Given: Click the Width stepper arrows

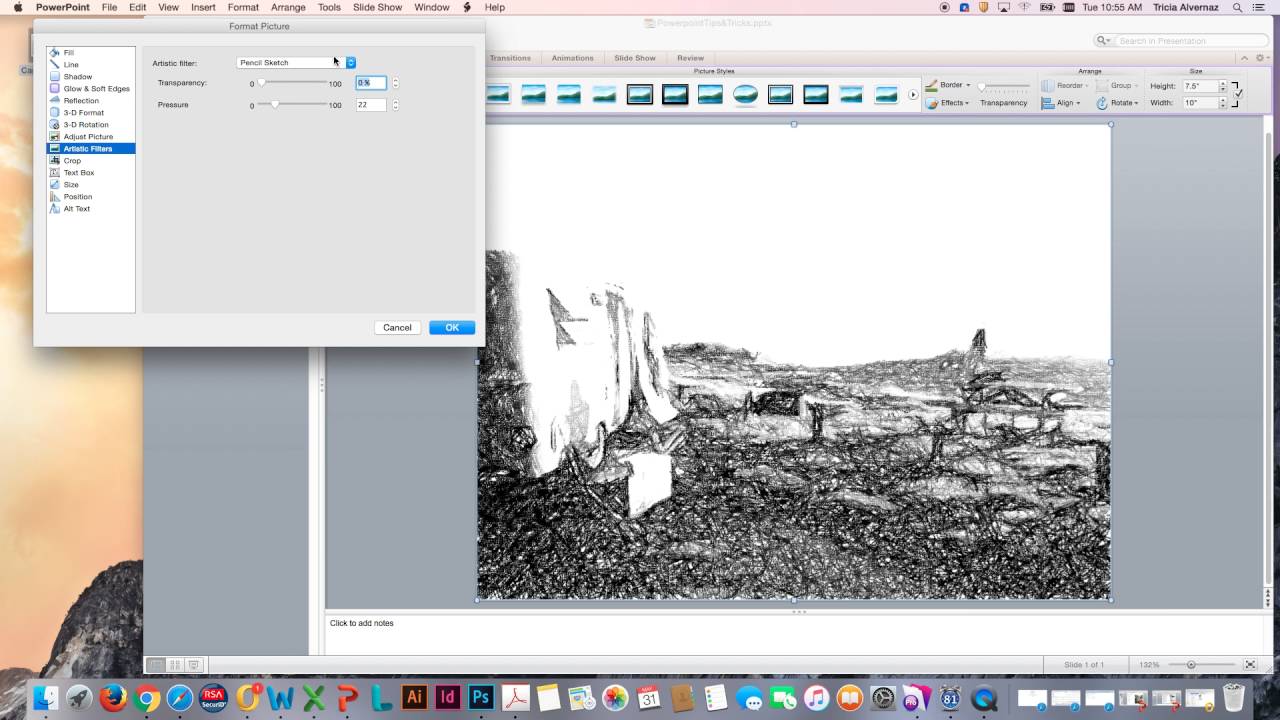Looking at the screenshot, I should 1222,103.
